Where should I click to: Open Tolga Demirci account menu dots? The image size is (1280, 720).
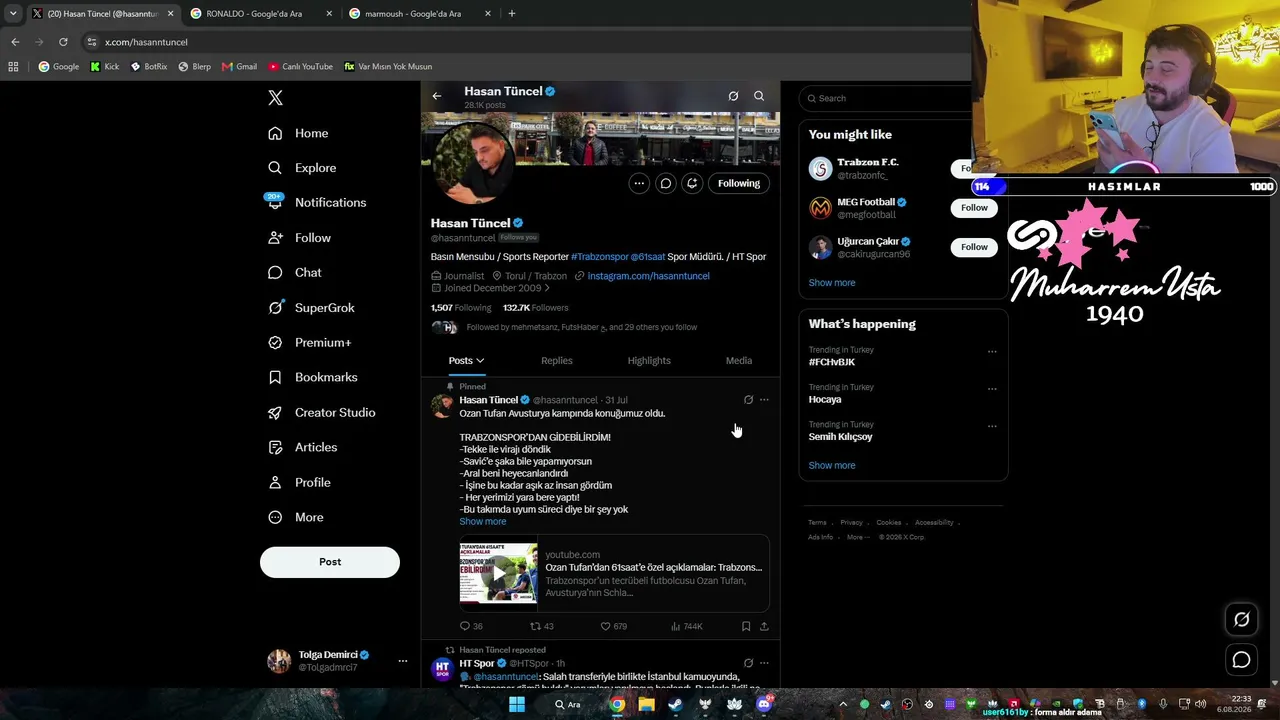click(403, 661)
